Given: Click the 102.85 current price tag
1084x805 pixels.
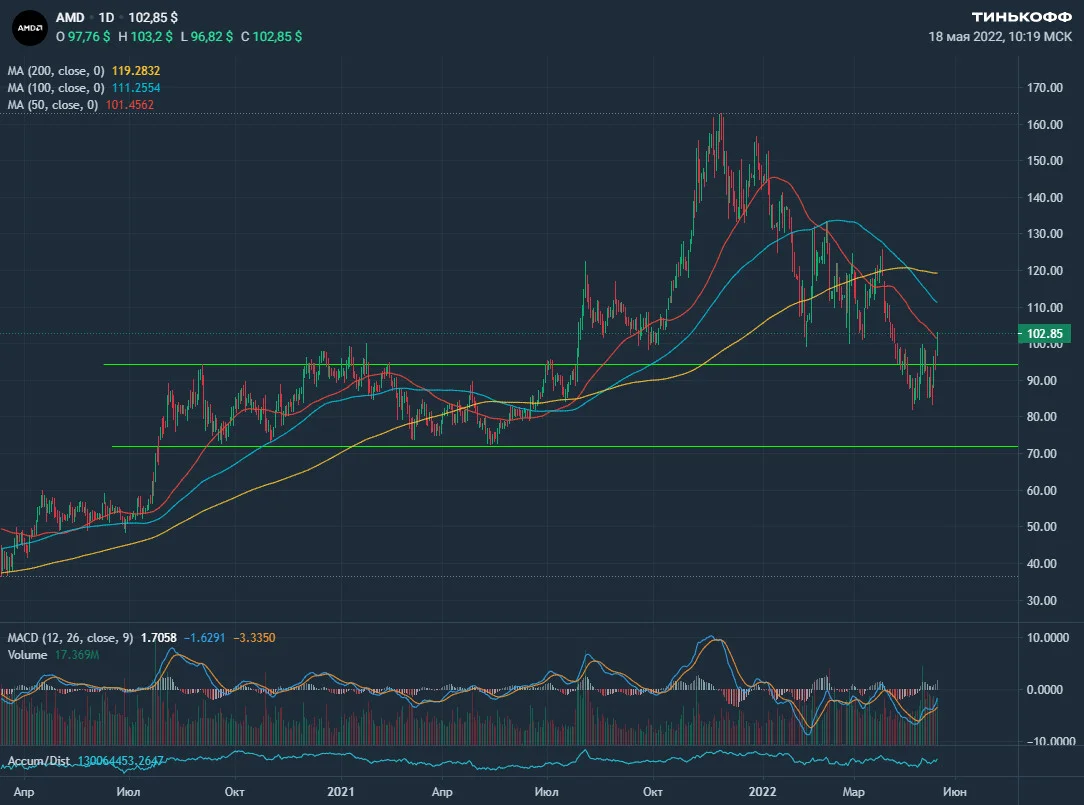Looking at the screenshot, I should pos(1044,334).
